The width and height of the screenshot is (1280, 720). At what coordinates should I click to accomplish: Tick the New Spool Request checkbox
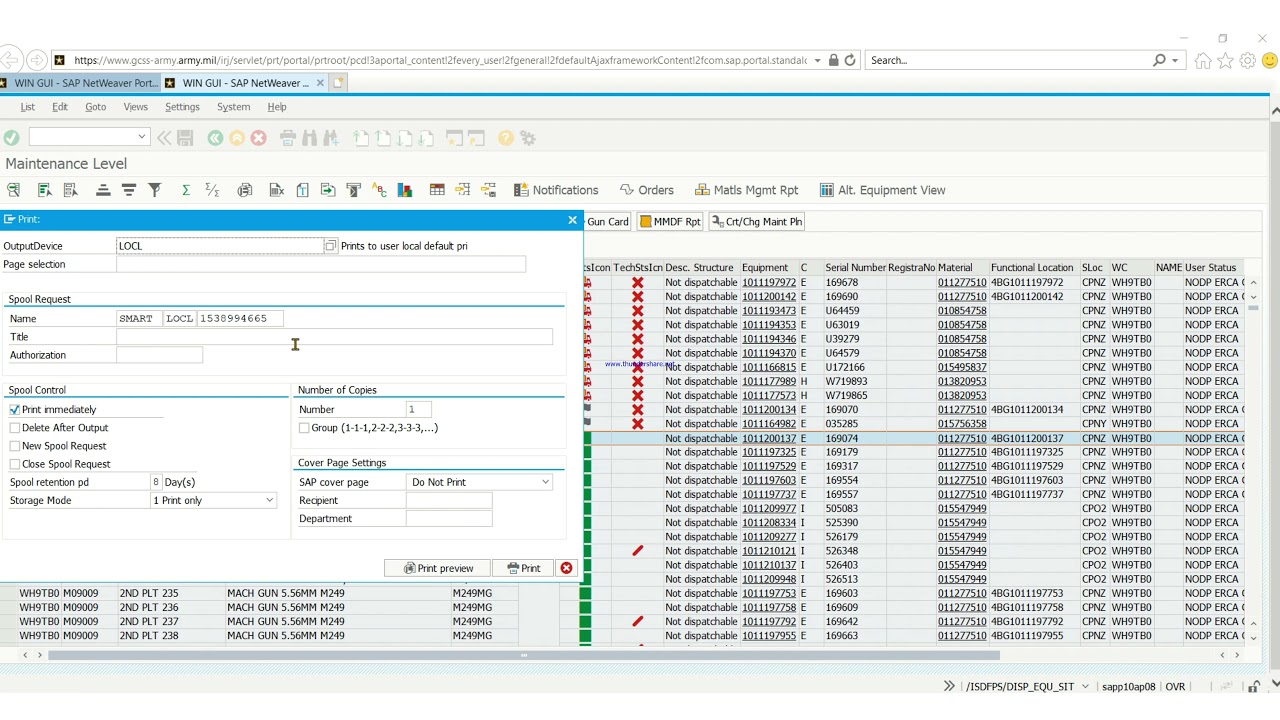point(15,446)
